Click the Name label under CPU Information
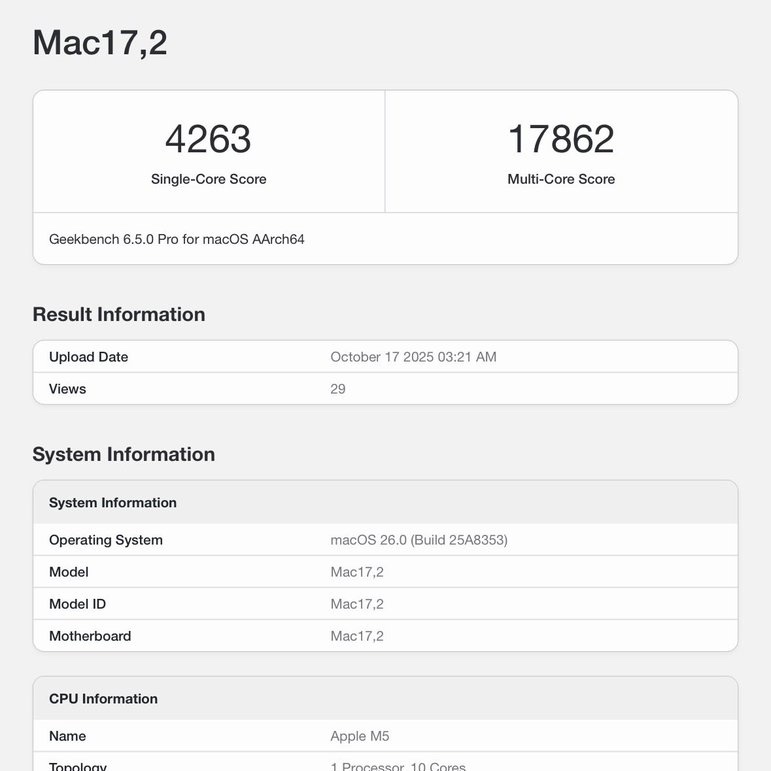The image size is (771, 771). point(67,736)
